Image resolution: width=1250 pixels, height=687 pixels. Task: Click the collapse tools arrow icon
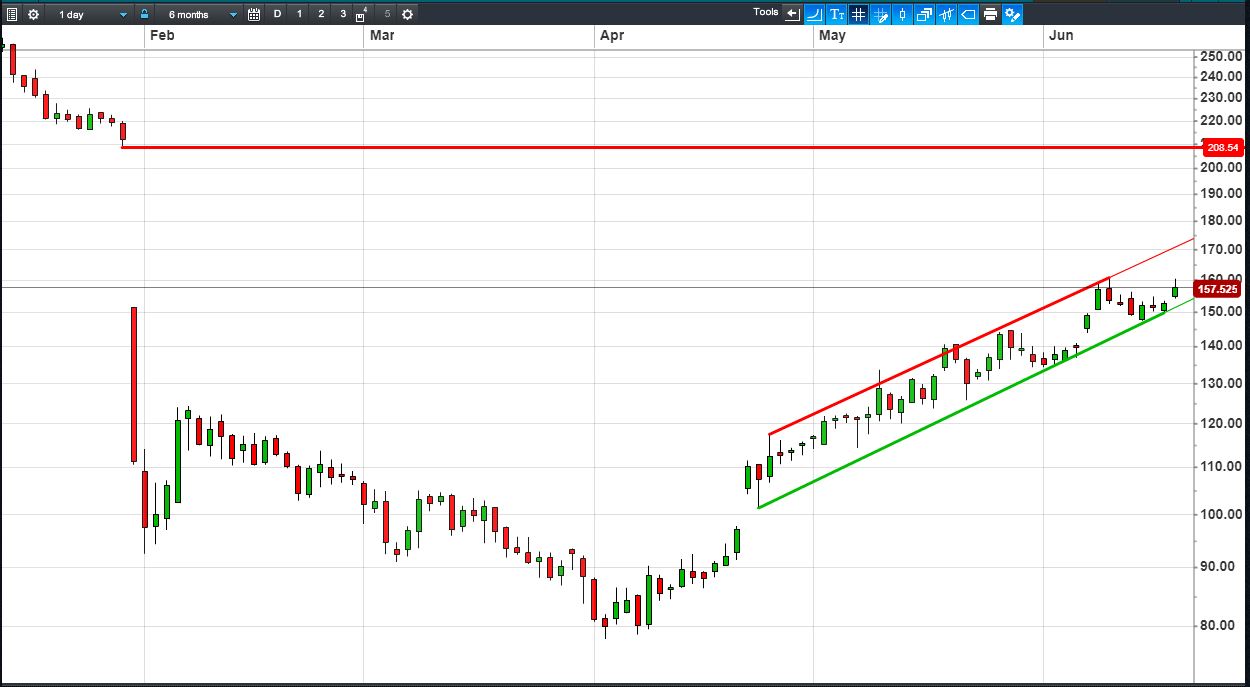(793, 14)
